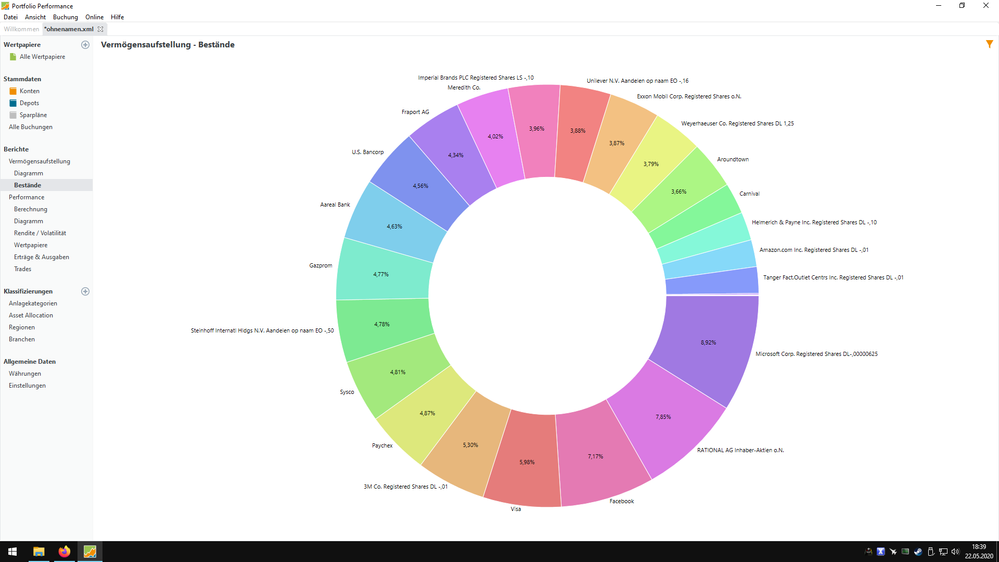Viewport: 999px width, 562px height.
Task: Select Alle Buchungen in sidebar
Action: click(30, 127)
